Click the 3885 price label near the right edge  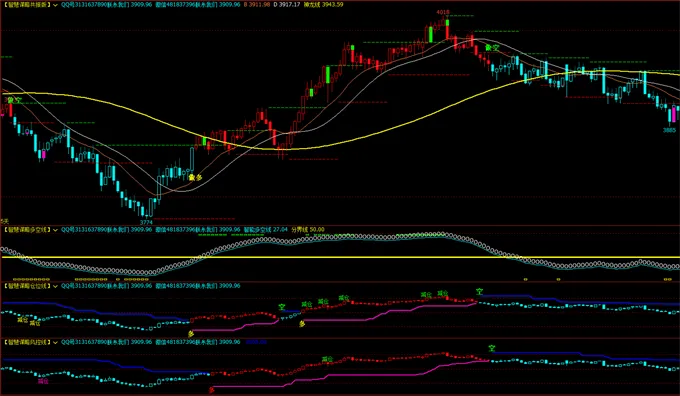click(x=669, y=130)
